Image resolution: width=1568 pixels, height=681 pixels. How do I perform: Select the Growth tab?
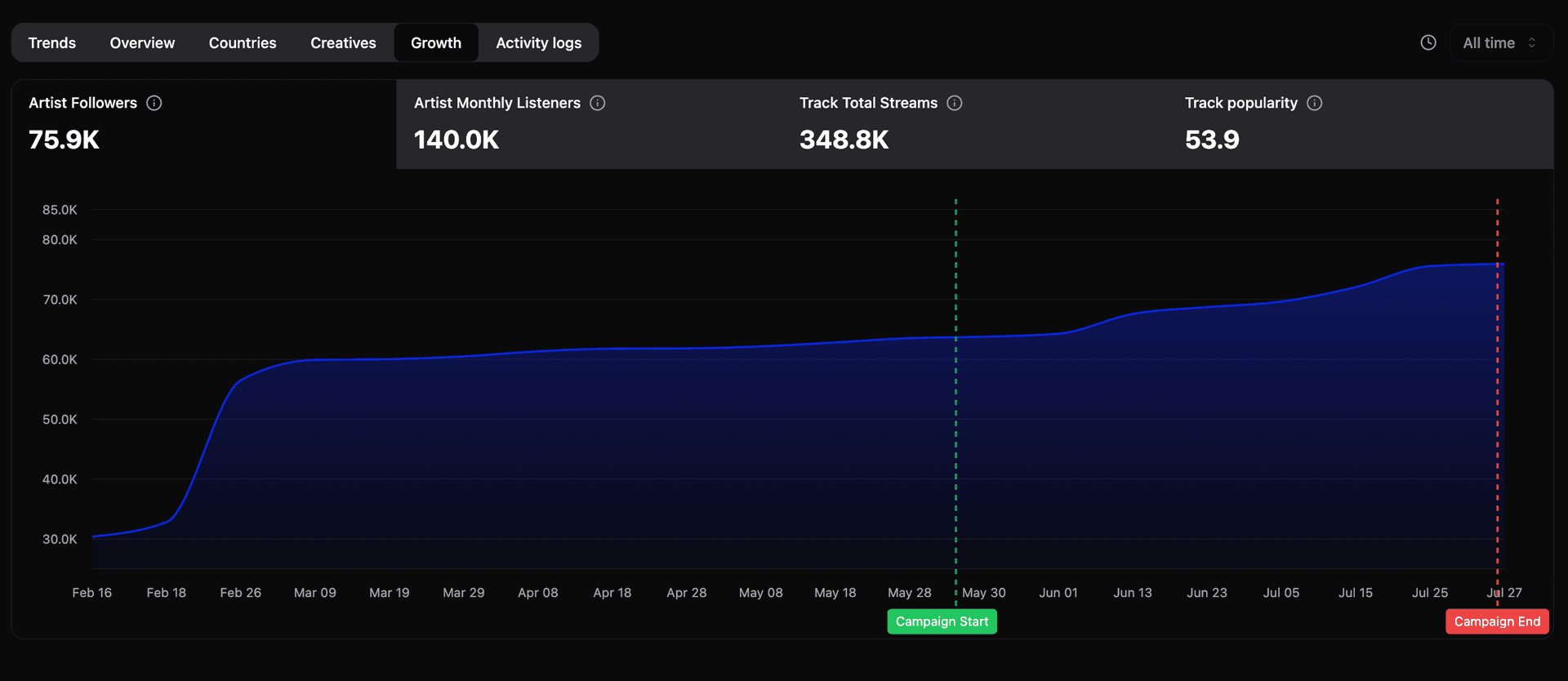click(436, 42)
